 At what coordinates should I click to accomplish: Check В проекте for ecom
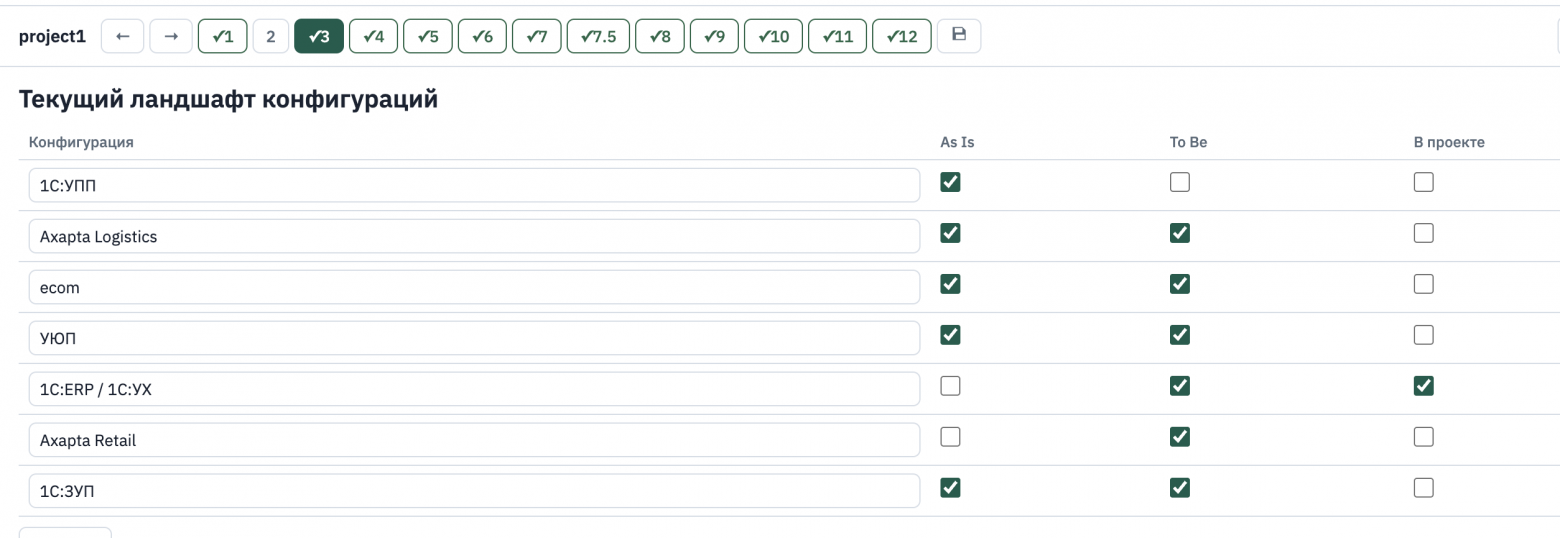click(x=1424, y=284)
